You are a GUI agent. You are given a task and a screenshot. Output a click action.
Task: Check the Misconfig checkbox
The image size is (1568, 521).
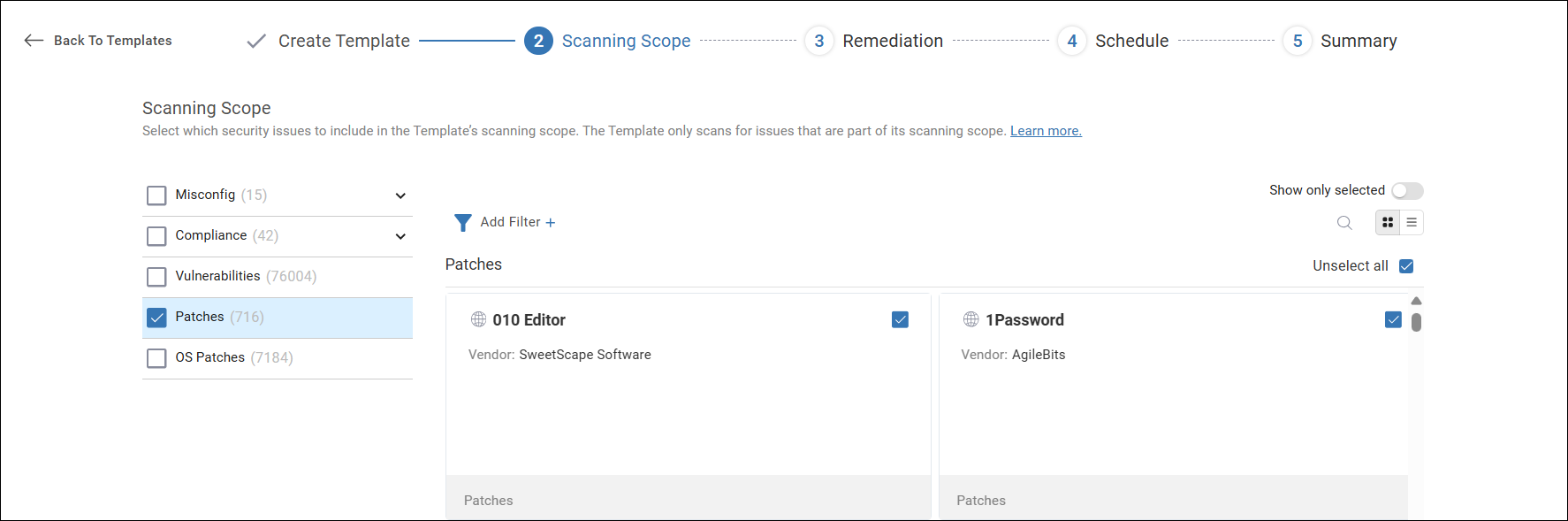pyautogui.click(x=156, y=195)
